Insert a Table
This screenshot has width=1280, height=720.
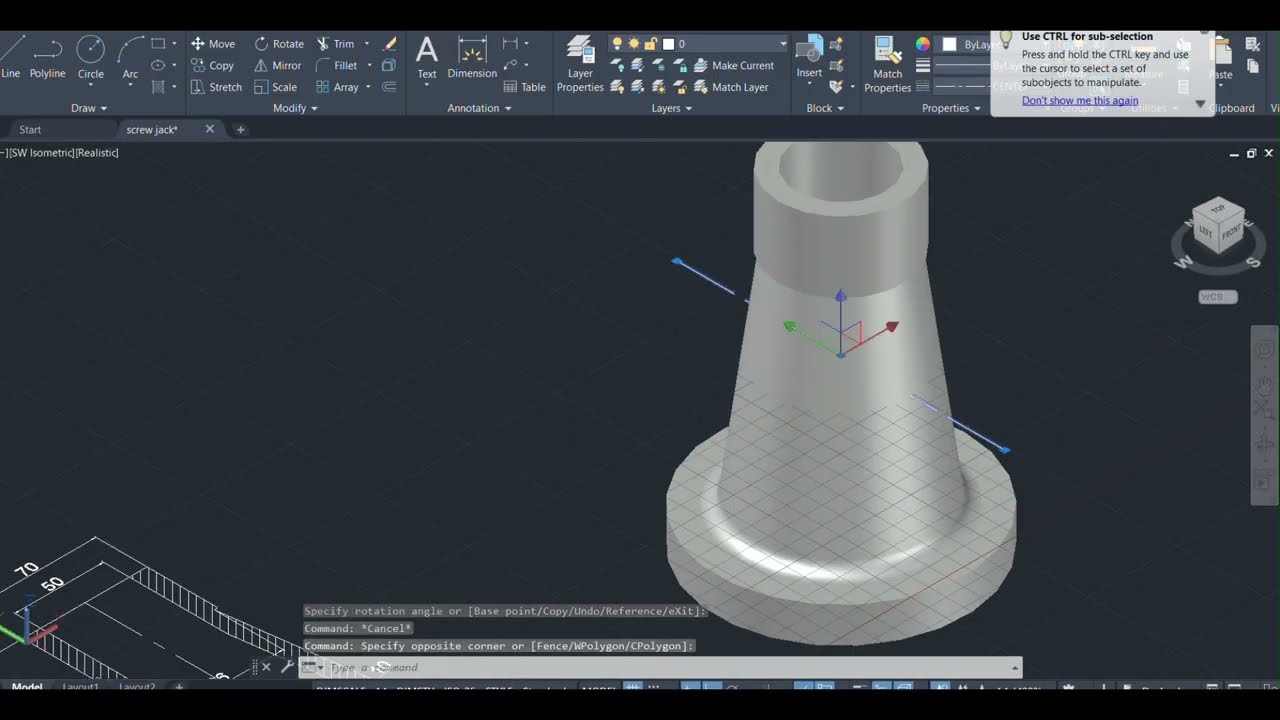pos(524,87)
